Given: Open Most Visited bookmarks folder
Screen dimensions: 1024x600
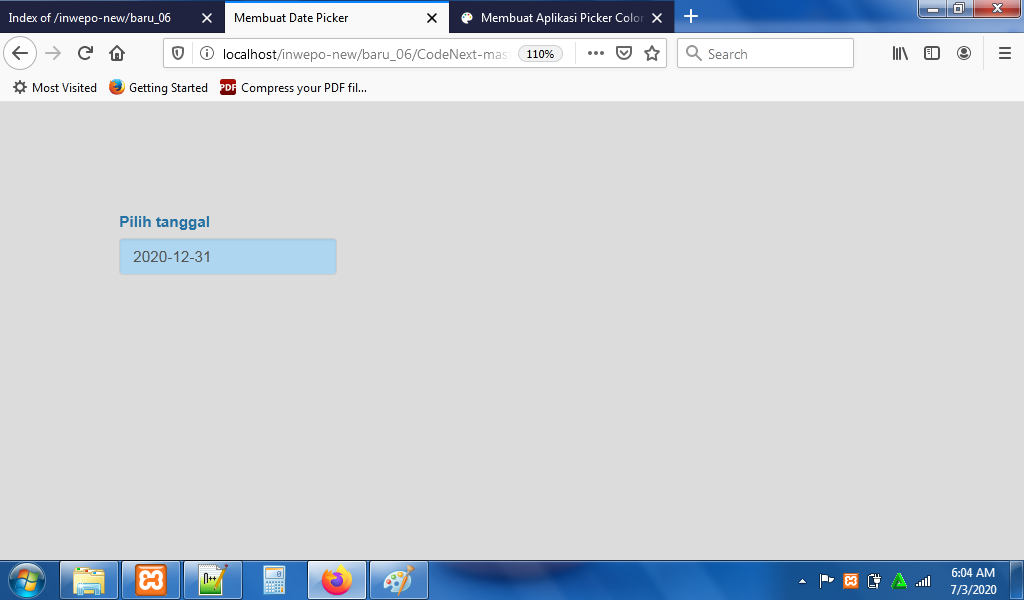Looking at the screenshot, I should (x=55, y=88).
